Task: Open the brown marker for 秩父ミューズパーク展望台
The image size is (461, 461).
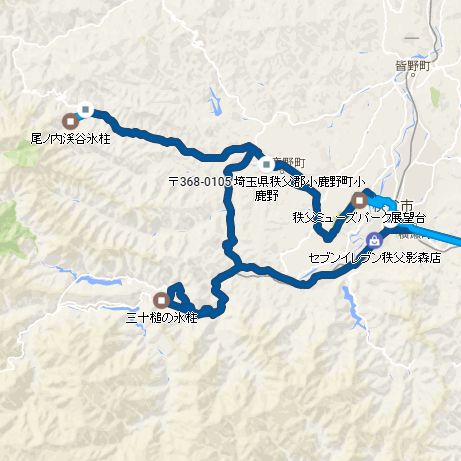Action: (x=359, y=201)
